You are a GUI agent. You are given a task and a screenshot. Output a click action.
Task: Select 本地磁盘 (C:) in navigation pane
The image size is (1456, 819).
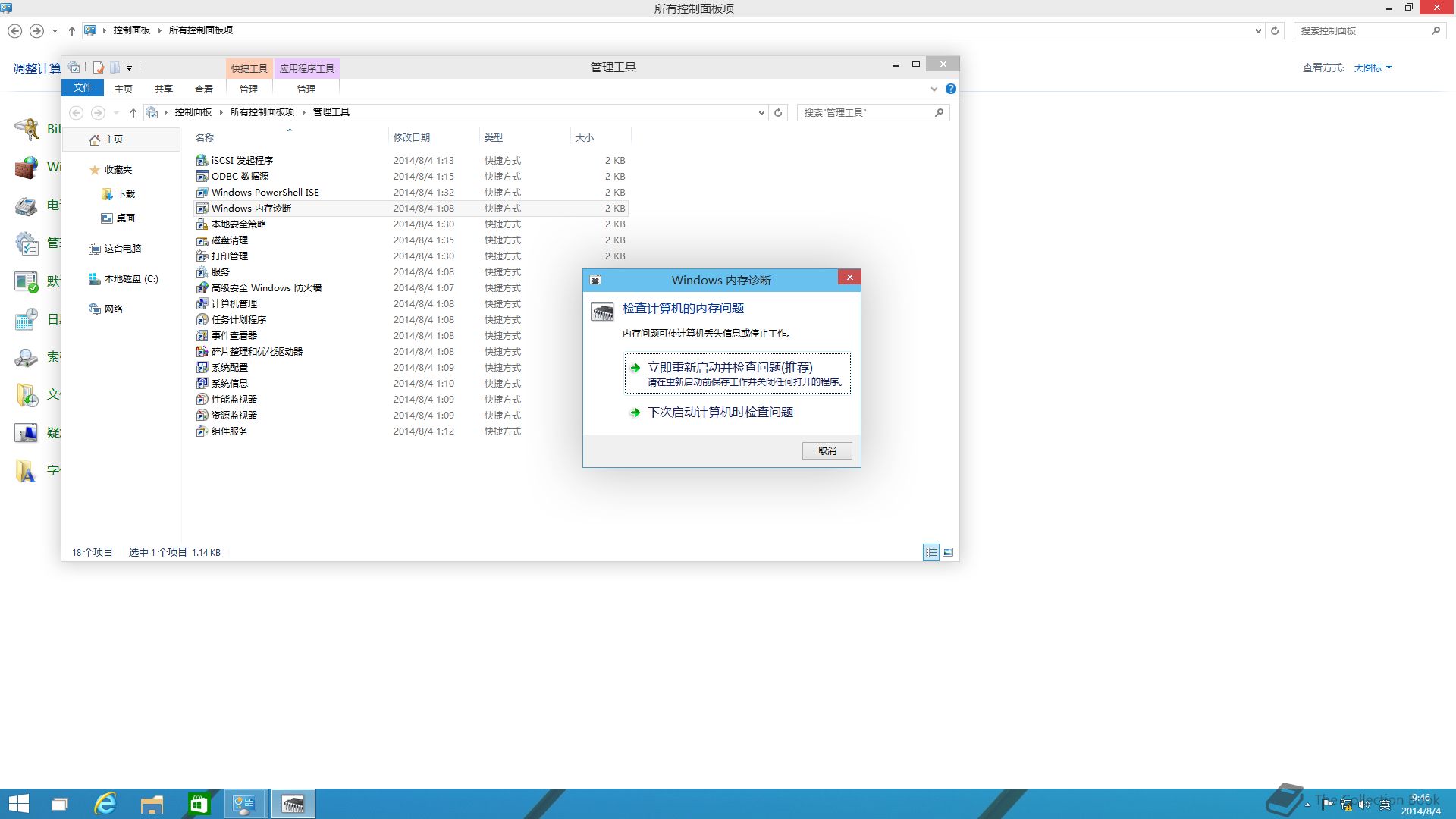coord(124,279)
